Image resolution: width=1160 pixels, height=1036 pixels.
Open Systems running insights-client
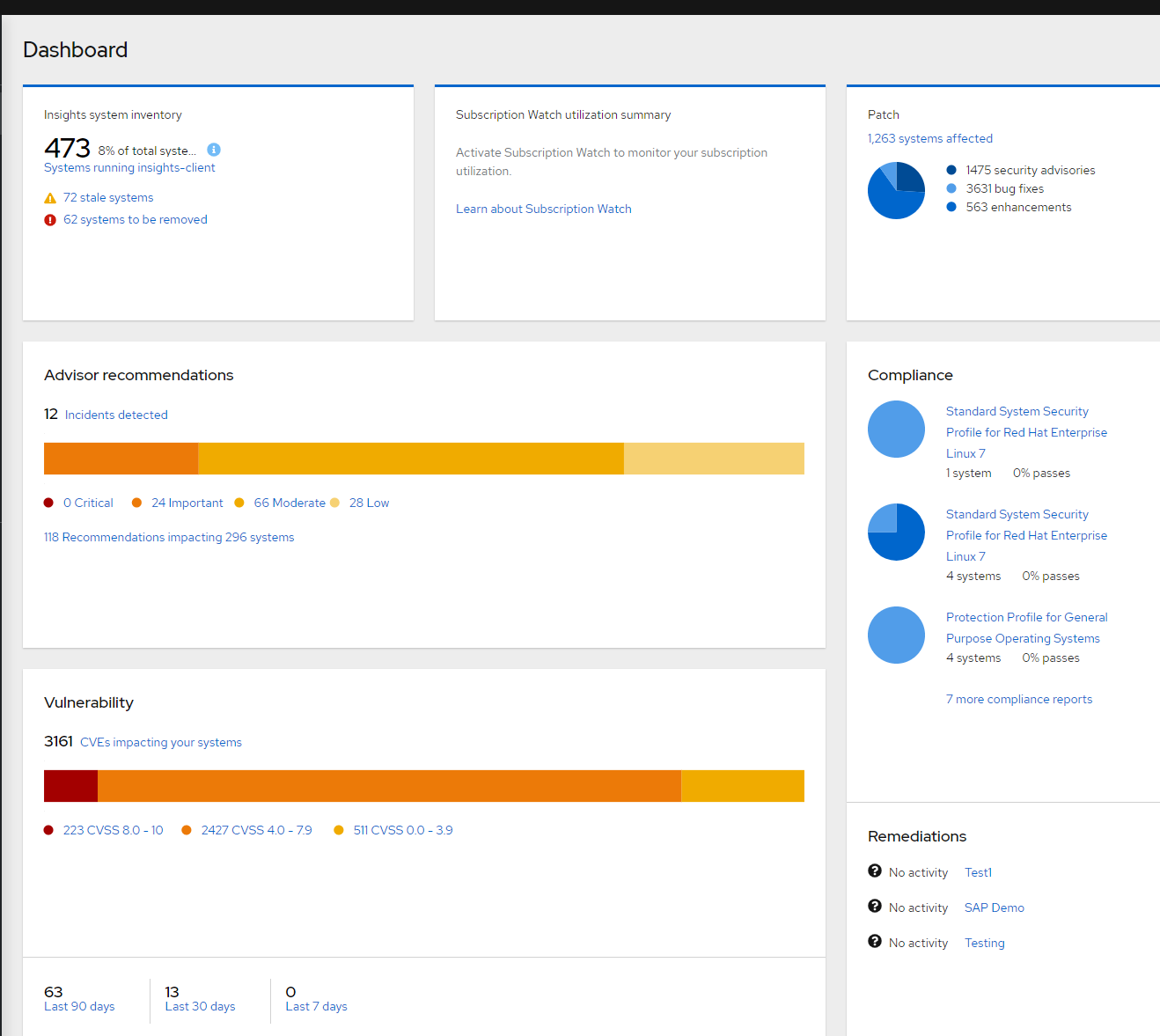[128, 167]
